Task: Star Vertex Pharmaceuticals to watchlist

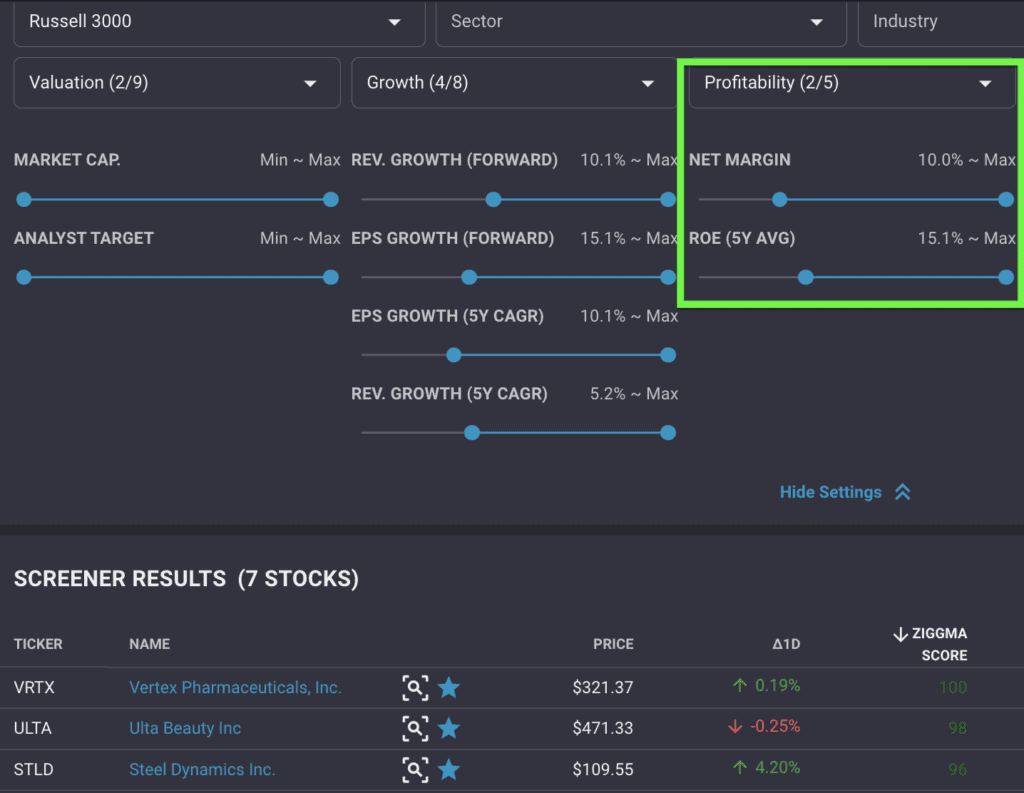Action: click(449, 687)
